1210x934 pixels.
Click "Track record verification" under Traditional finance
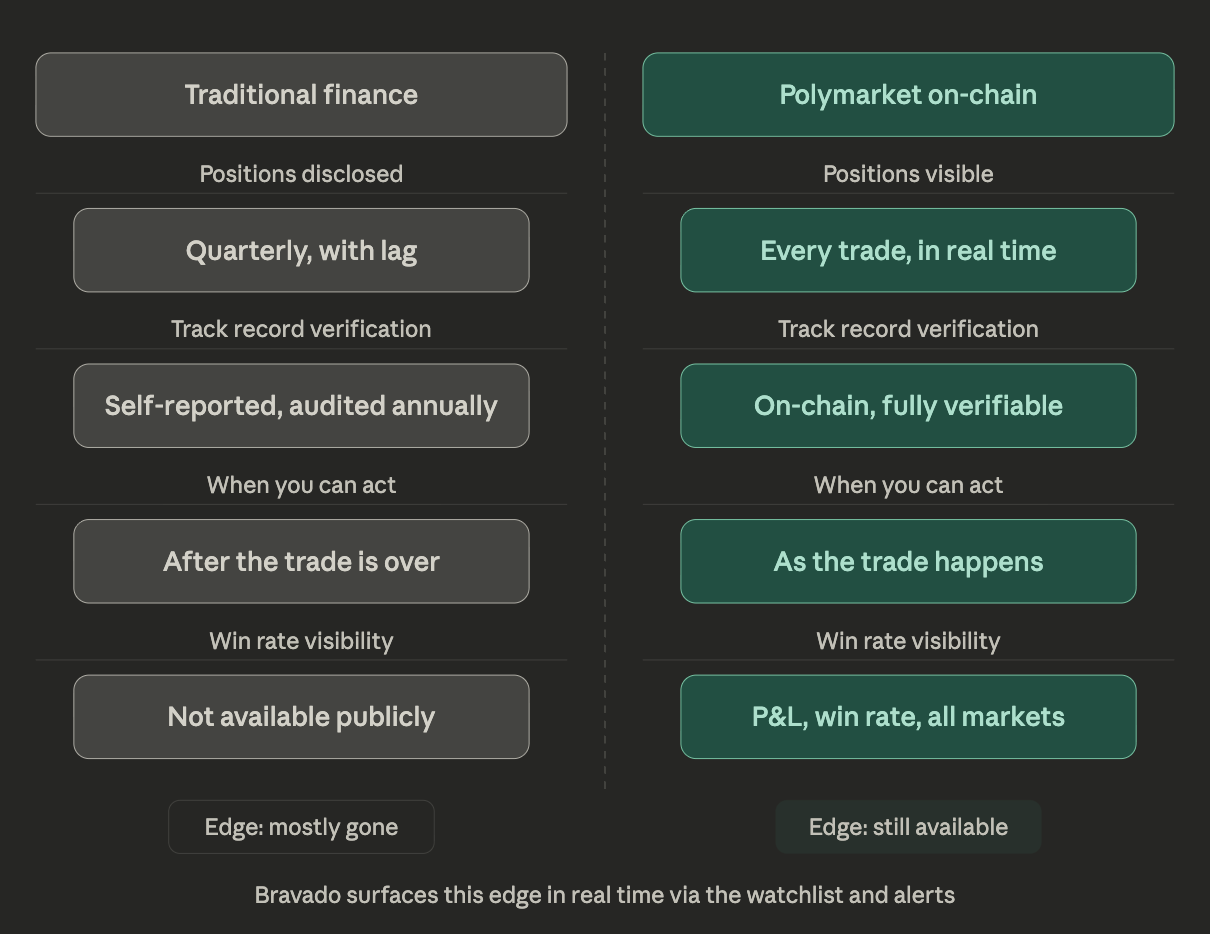pyautogui.click(x=301, y=329)
